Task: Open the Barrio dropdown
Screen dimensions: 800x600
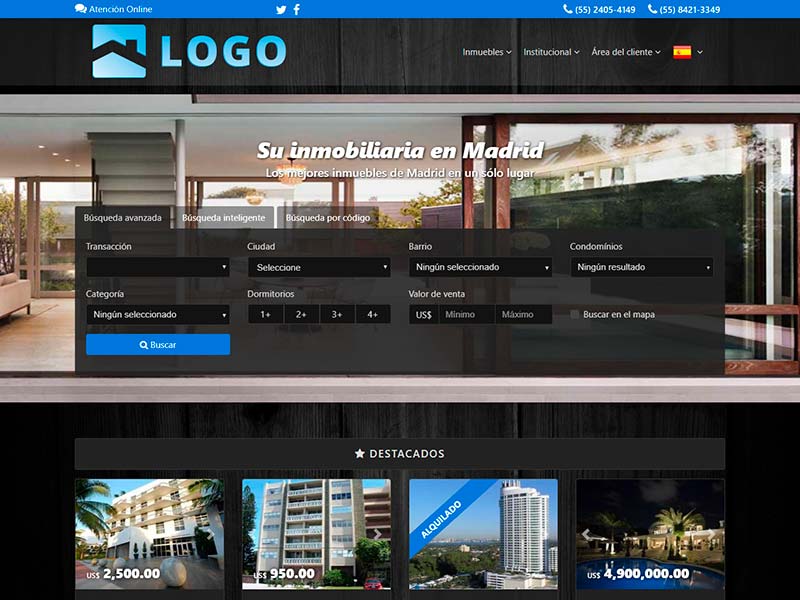Action: tap(481, 267)
